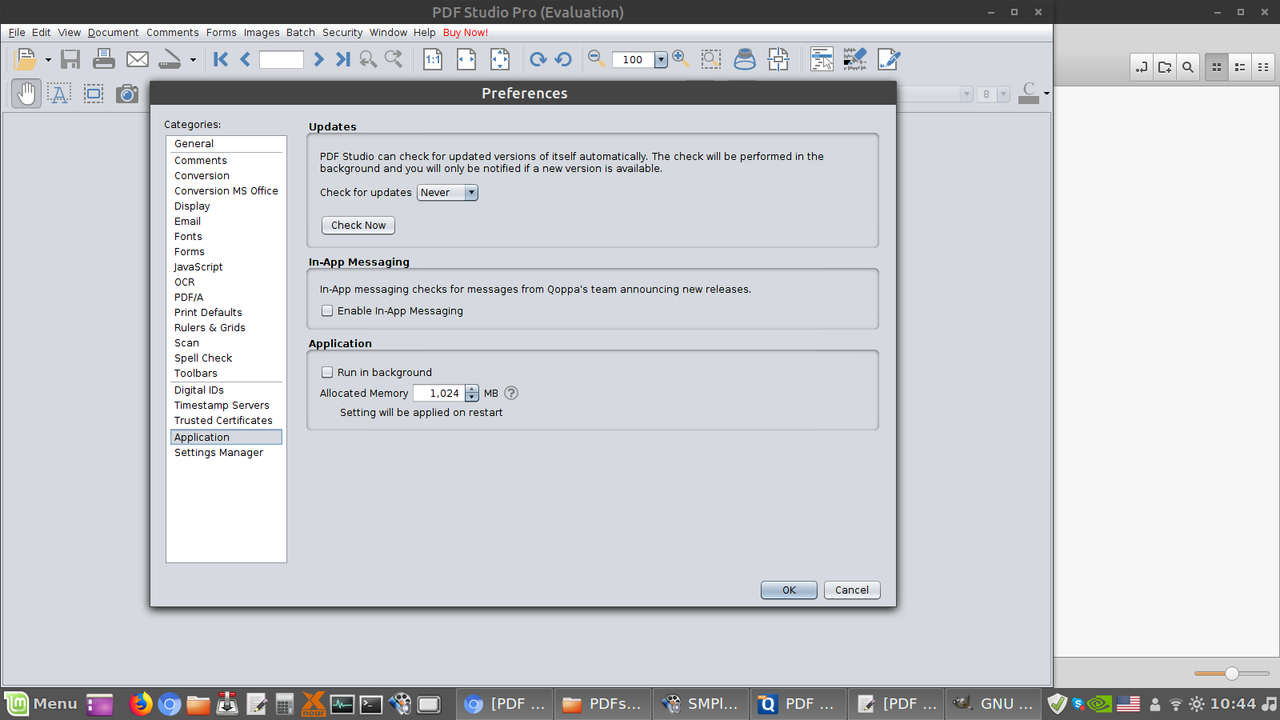The width and height of the screenshot is (1280, 720).
Task: Select the Text Selection tool icon
Action: pos(59,94)
